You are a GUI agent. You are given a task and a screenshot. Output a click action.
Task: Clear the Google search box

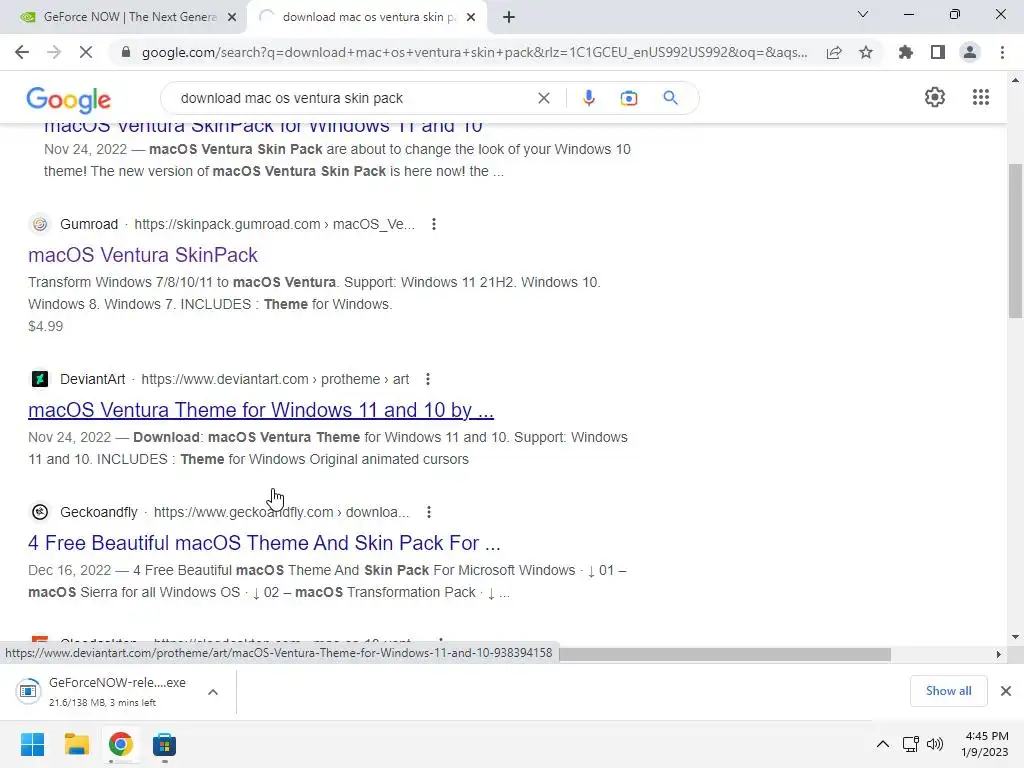coord(543,98)
